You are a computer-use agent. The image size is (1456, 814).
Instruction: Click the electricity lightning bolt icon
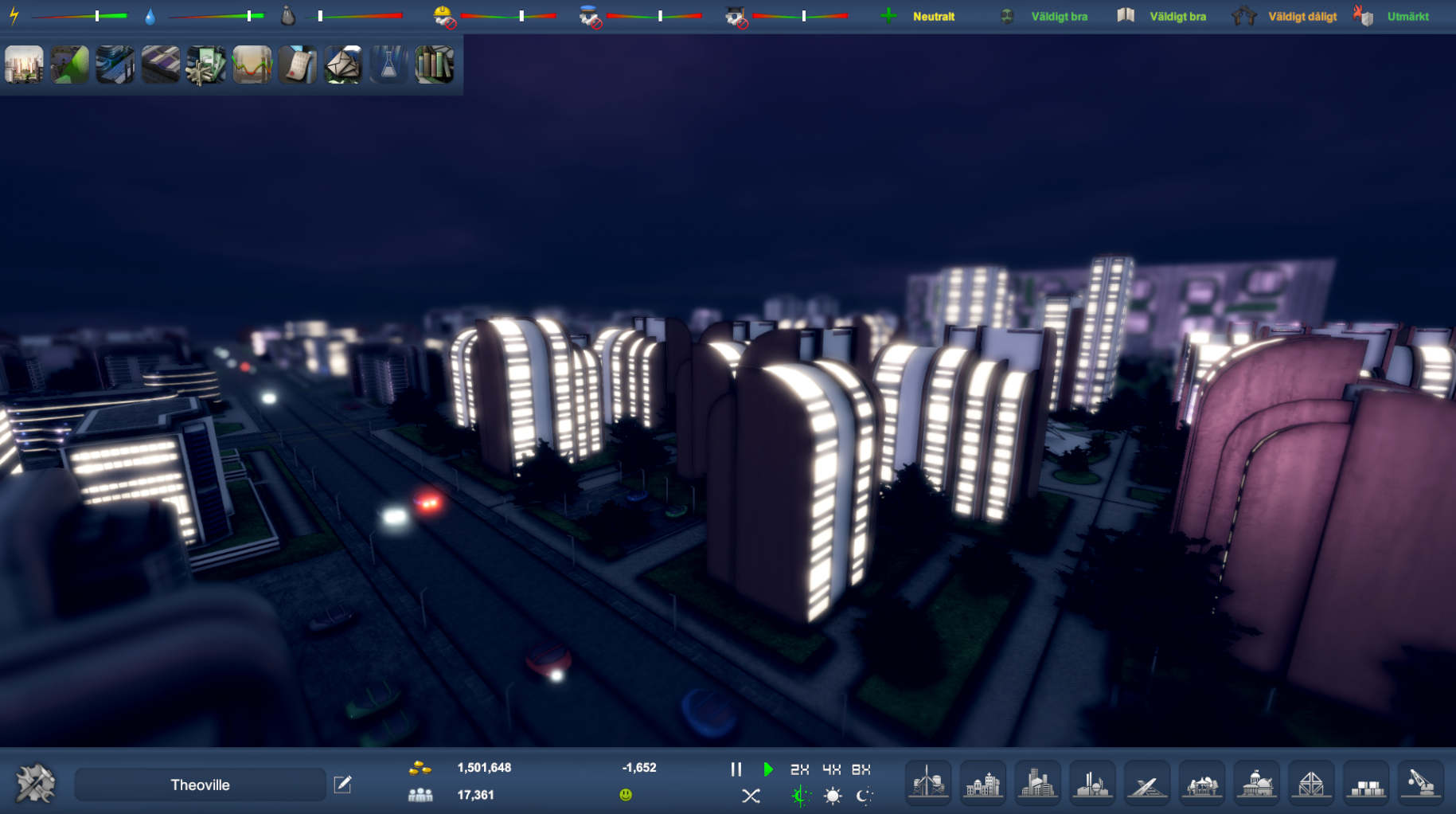(x=14, y=16)
